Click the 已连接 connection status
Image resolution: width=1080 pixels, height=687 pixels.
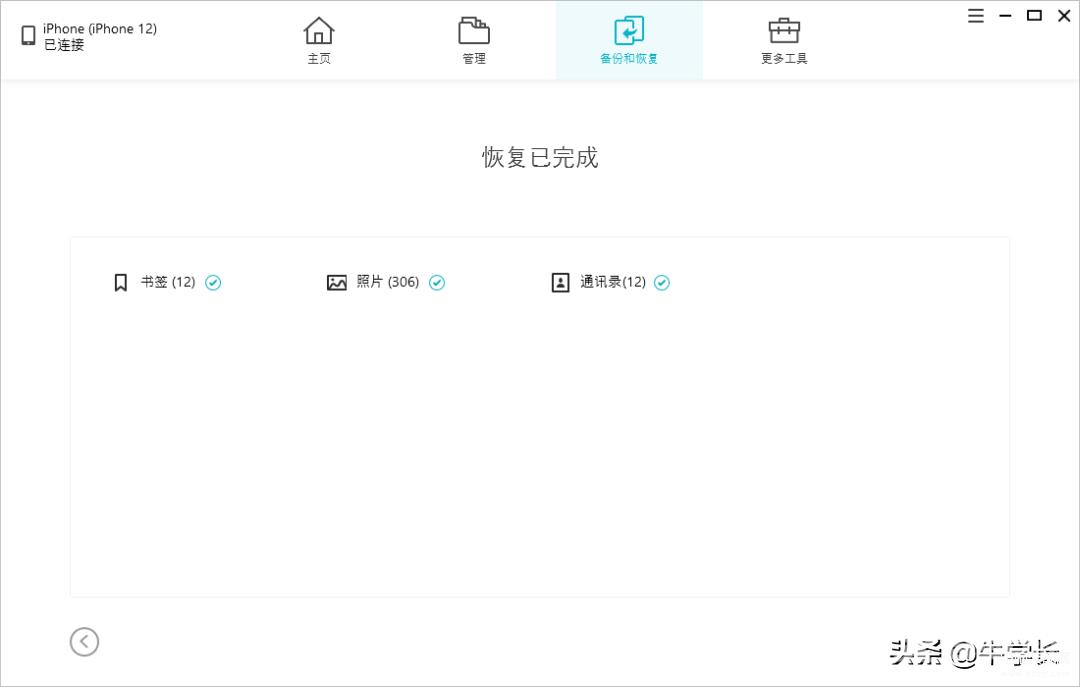point(64,45)
